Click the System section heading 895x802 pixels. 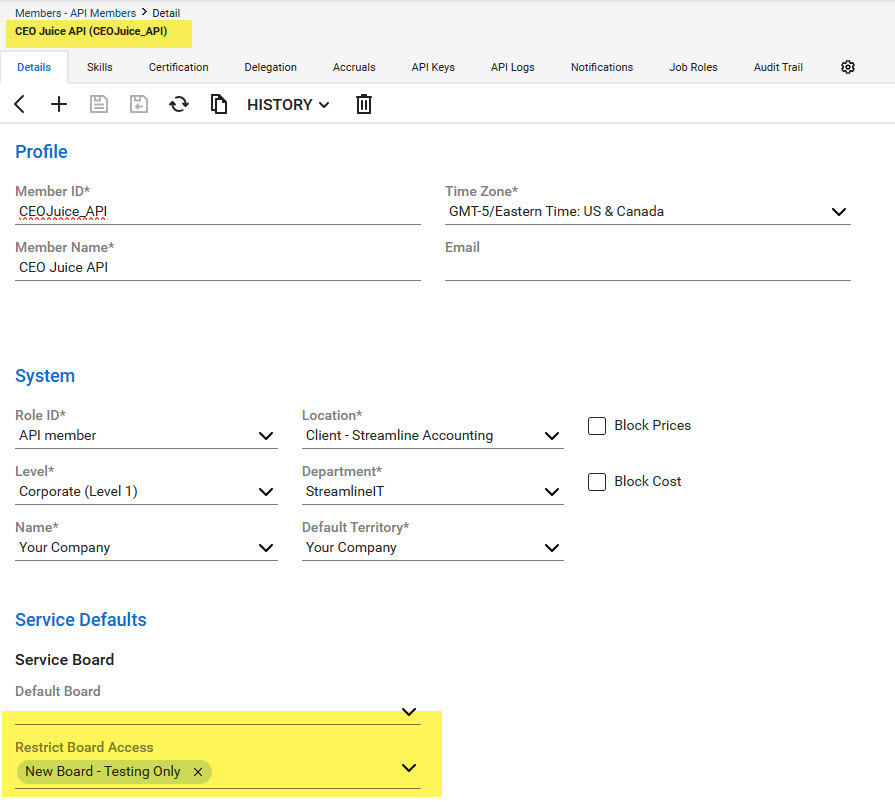point(45,376)
